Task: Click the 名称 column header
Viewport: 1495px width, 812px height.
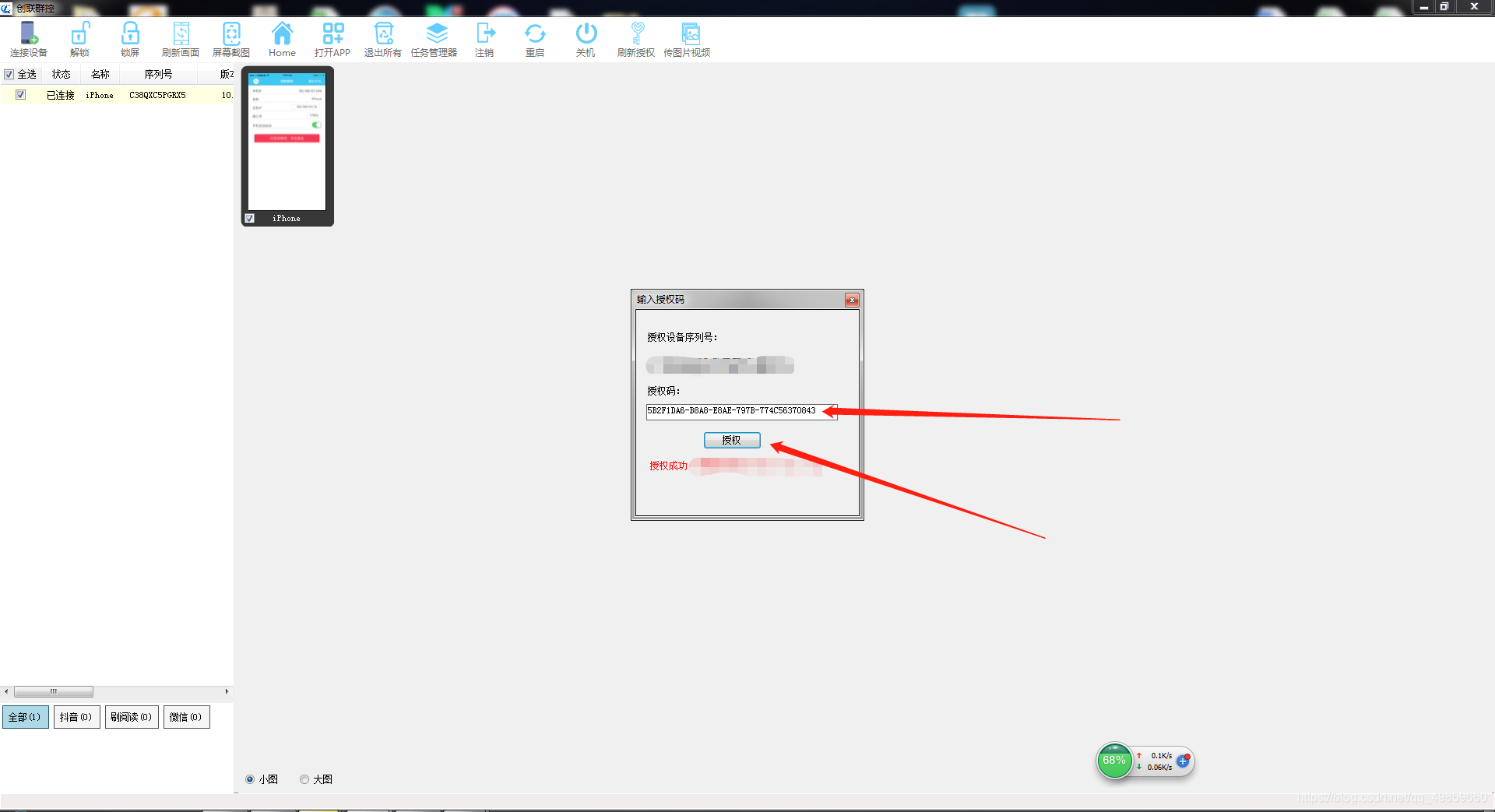Action: [100, 75]
